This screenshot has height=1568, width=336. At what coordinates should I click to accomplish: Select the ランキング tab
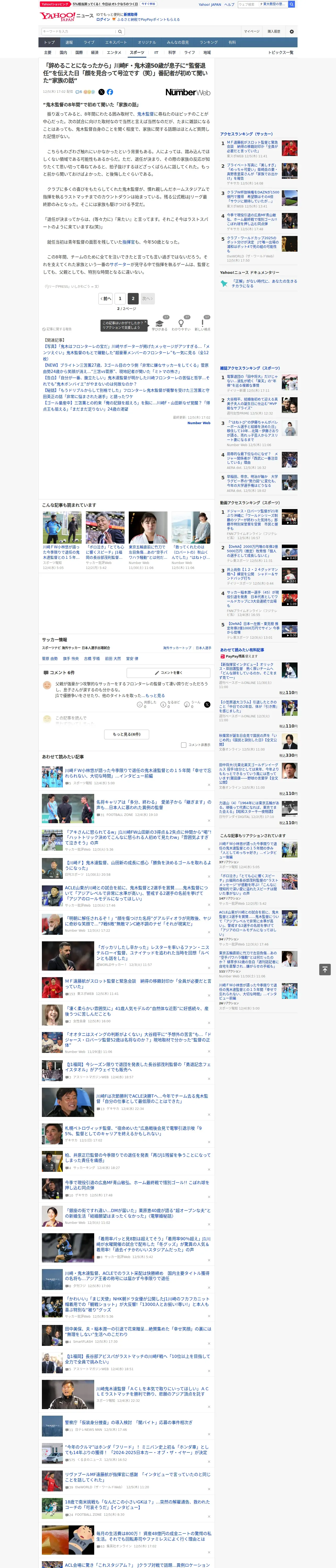[x=209, y=42]
